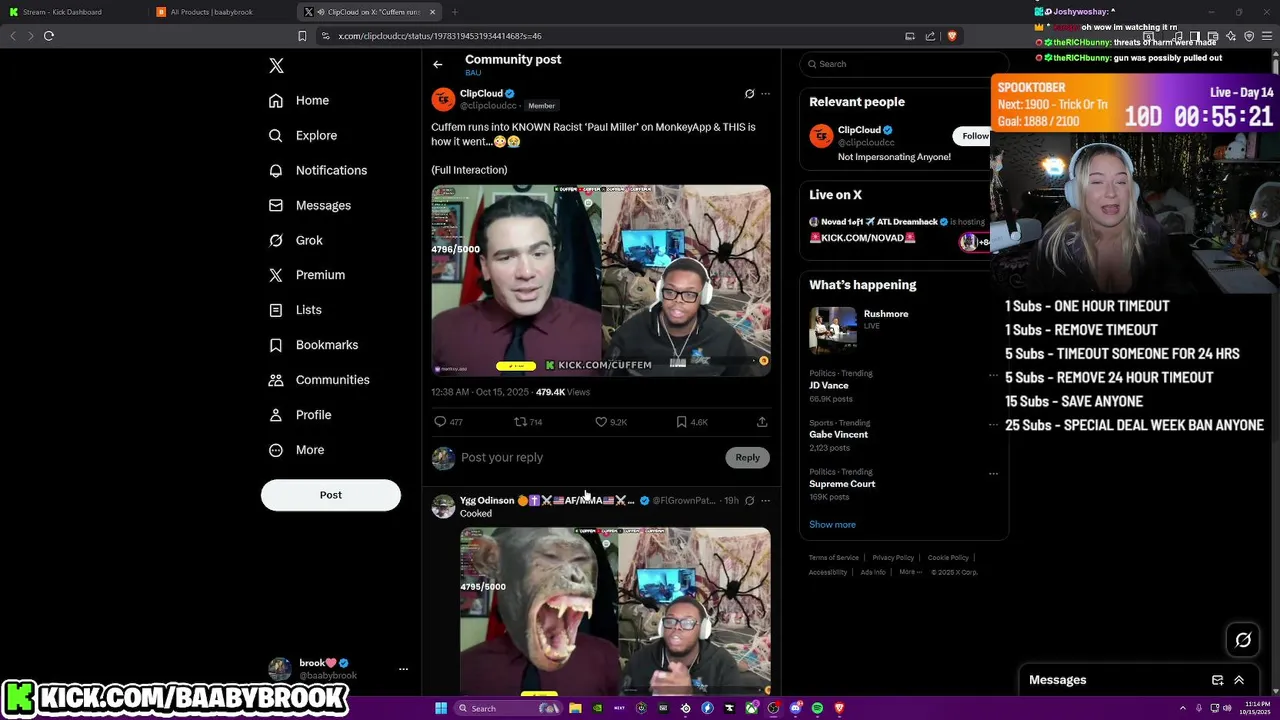Screen dimensions: 1280x720
Task: Click the X Search box
Action: (904, 64)
